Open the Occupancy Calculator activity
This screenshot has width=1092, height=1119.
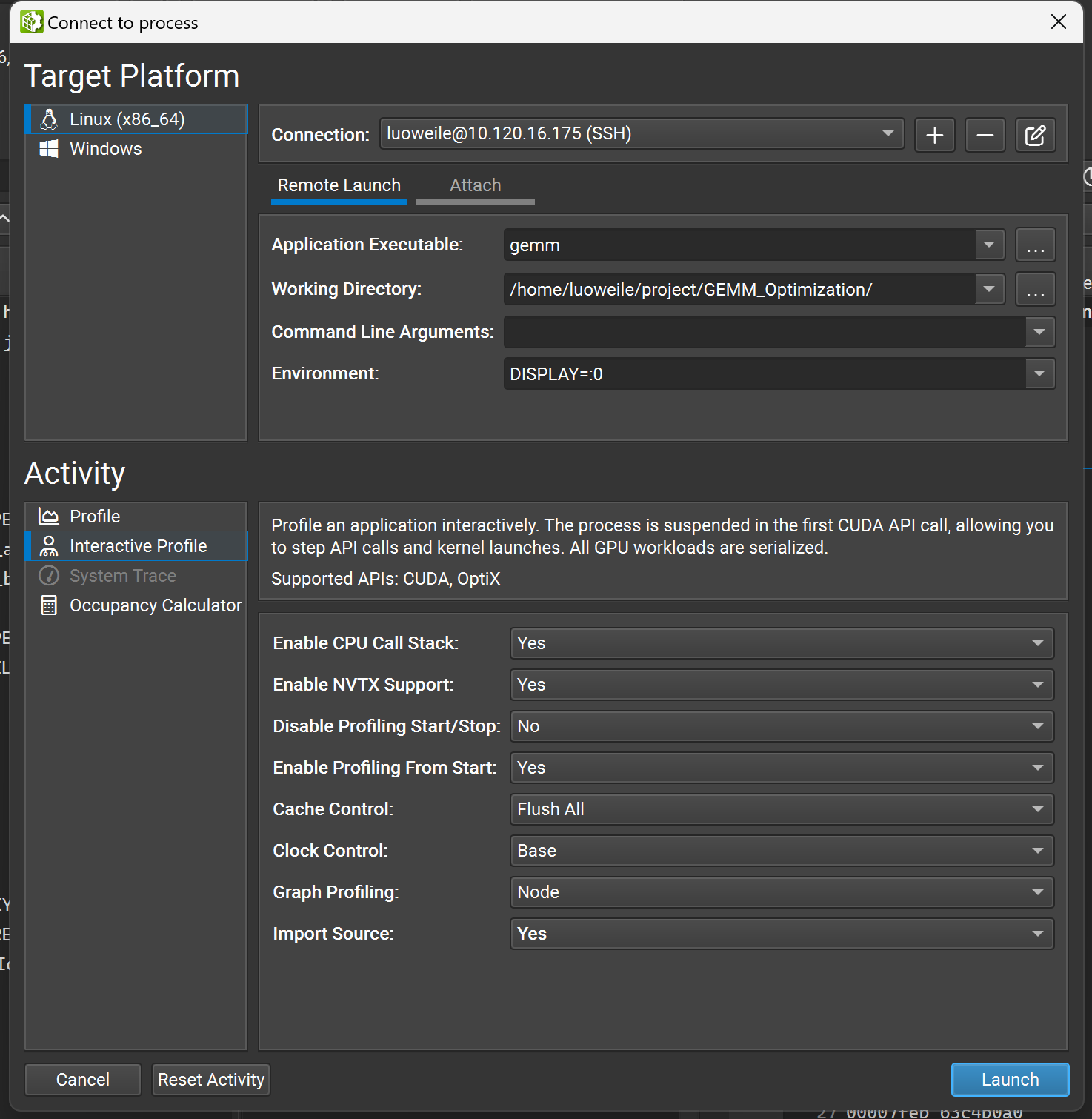coord(155,605)
